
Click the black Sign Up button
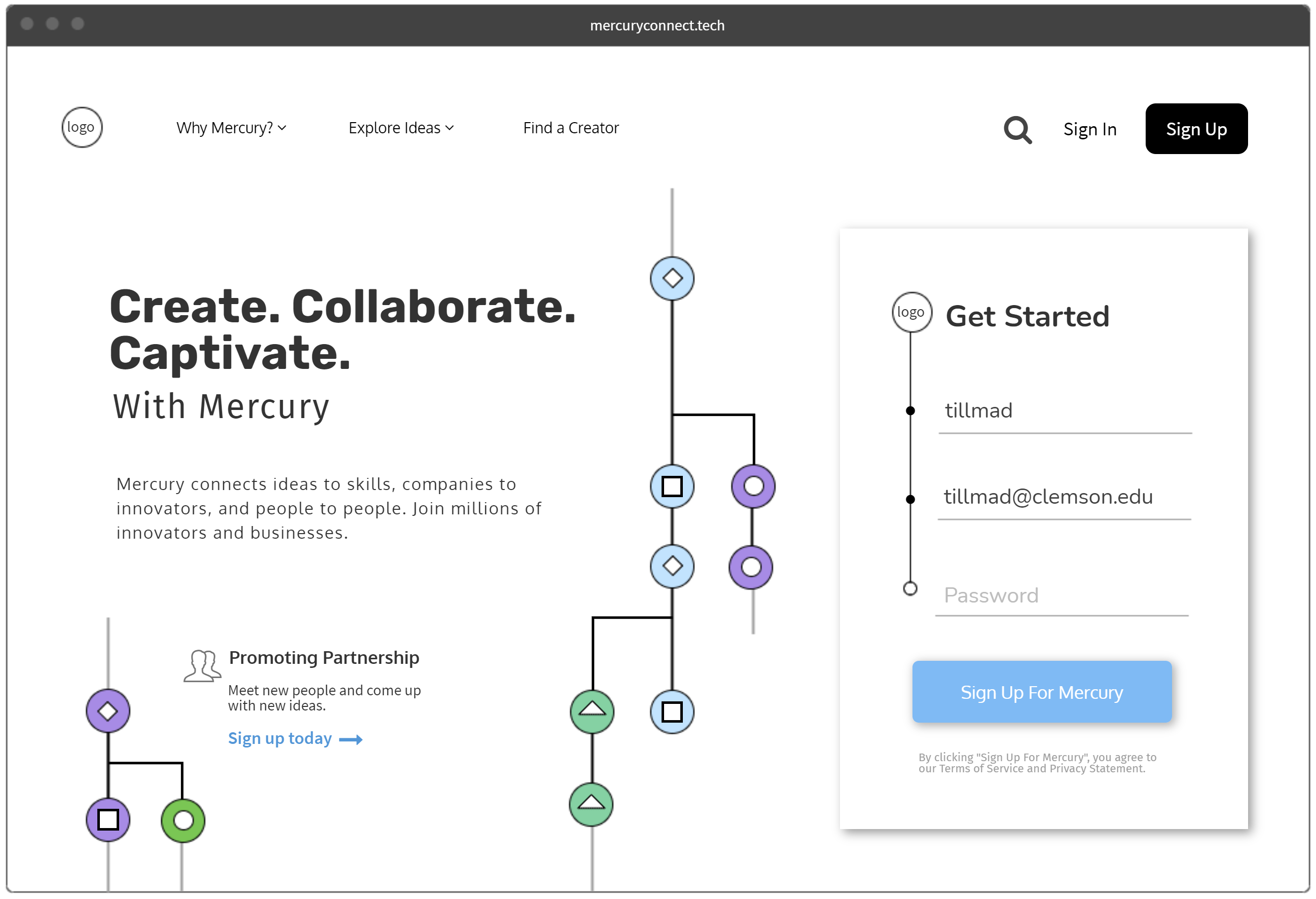[x=1196, y=129]
